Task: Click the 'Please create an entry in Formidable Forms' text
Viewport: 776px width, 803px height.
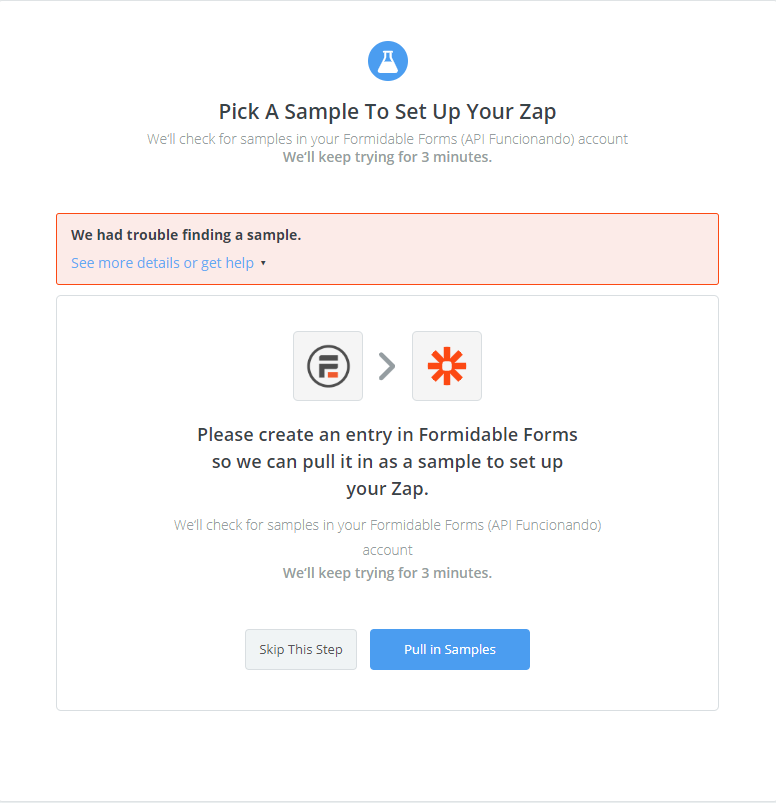Action: coord(387,435)
